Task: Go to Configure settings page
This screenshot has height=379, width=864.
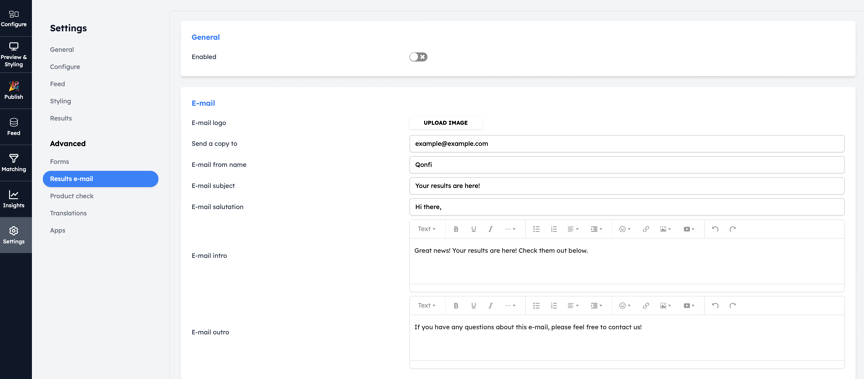Action: [65, 67]
